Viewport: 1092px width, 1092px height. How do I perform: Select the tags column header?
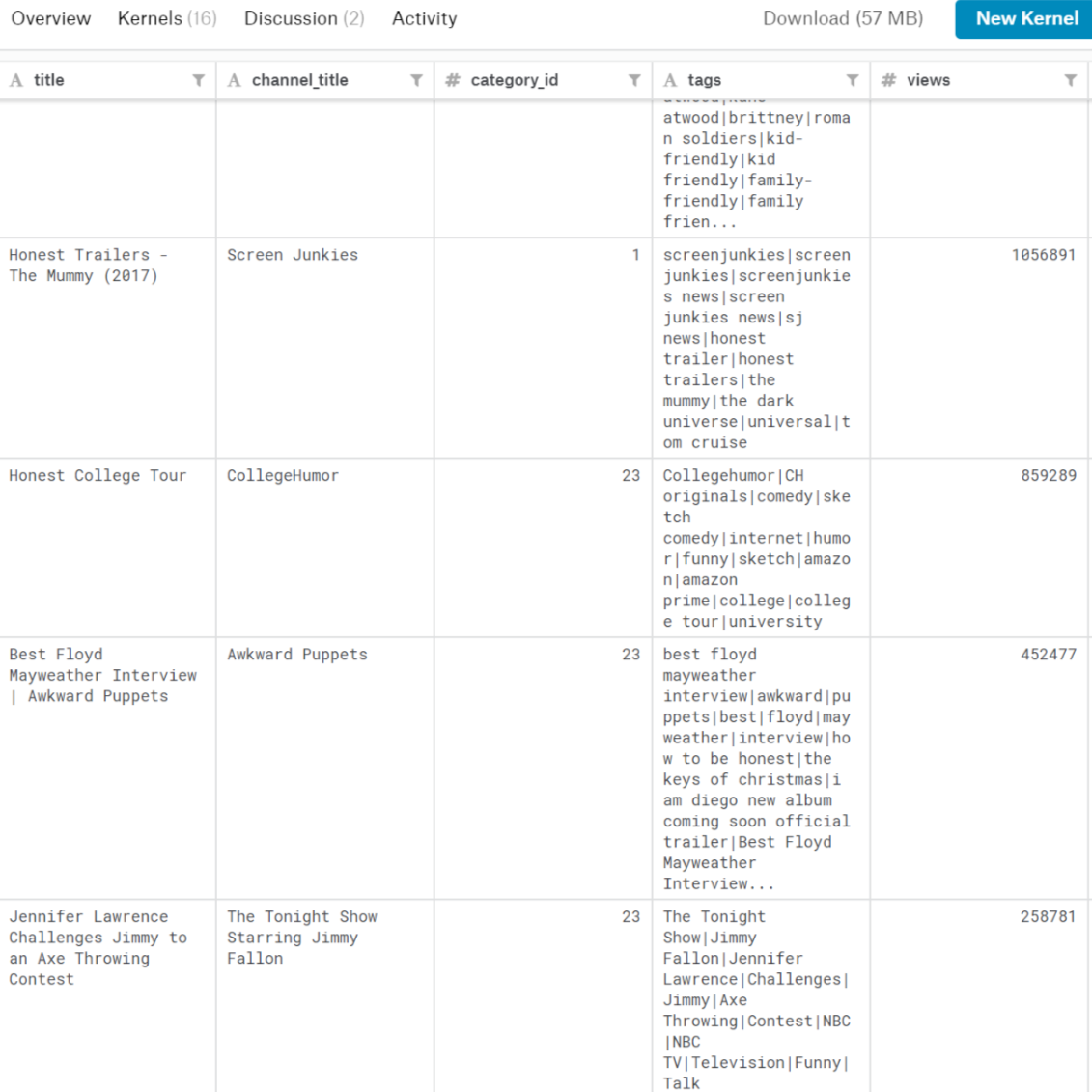coord(761,81)
